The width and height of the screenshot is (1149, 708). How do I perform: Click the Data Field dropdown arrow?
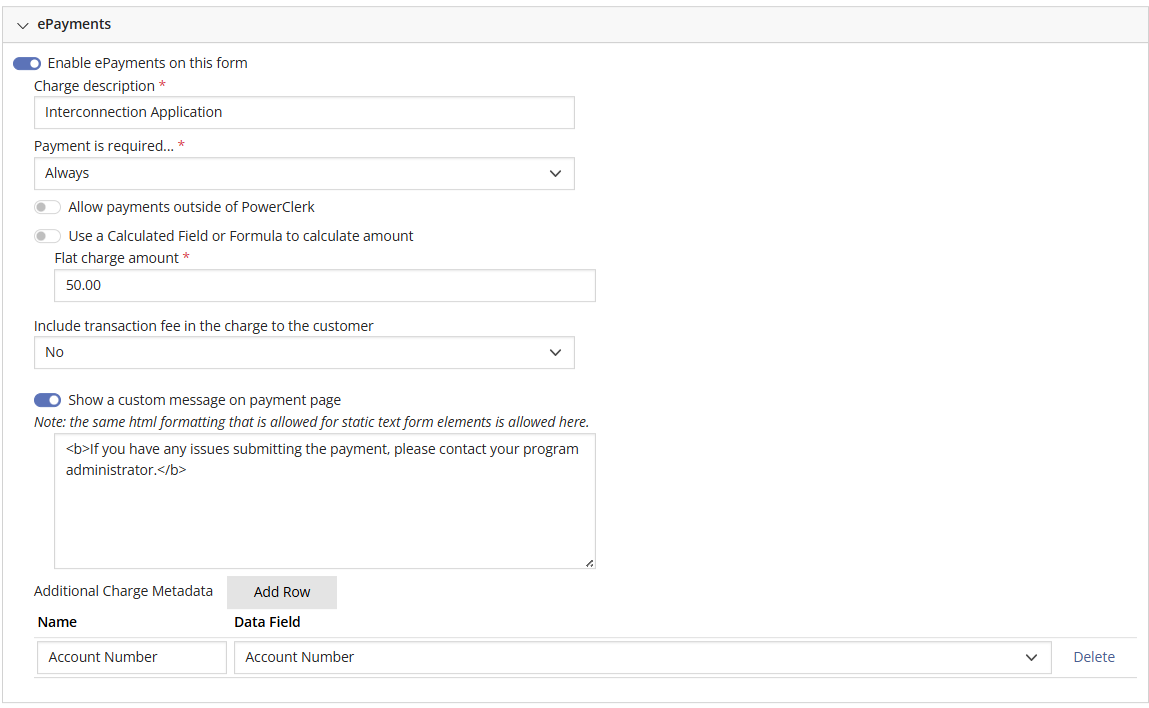(1031, 657)
